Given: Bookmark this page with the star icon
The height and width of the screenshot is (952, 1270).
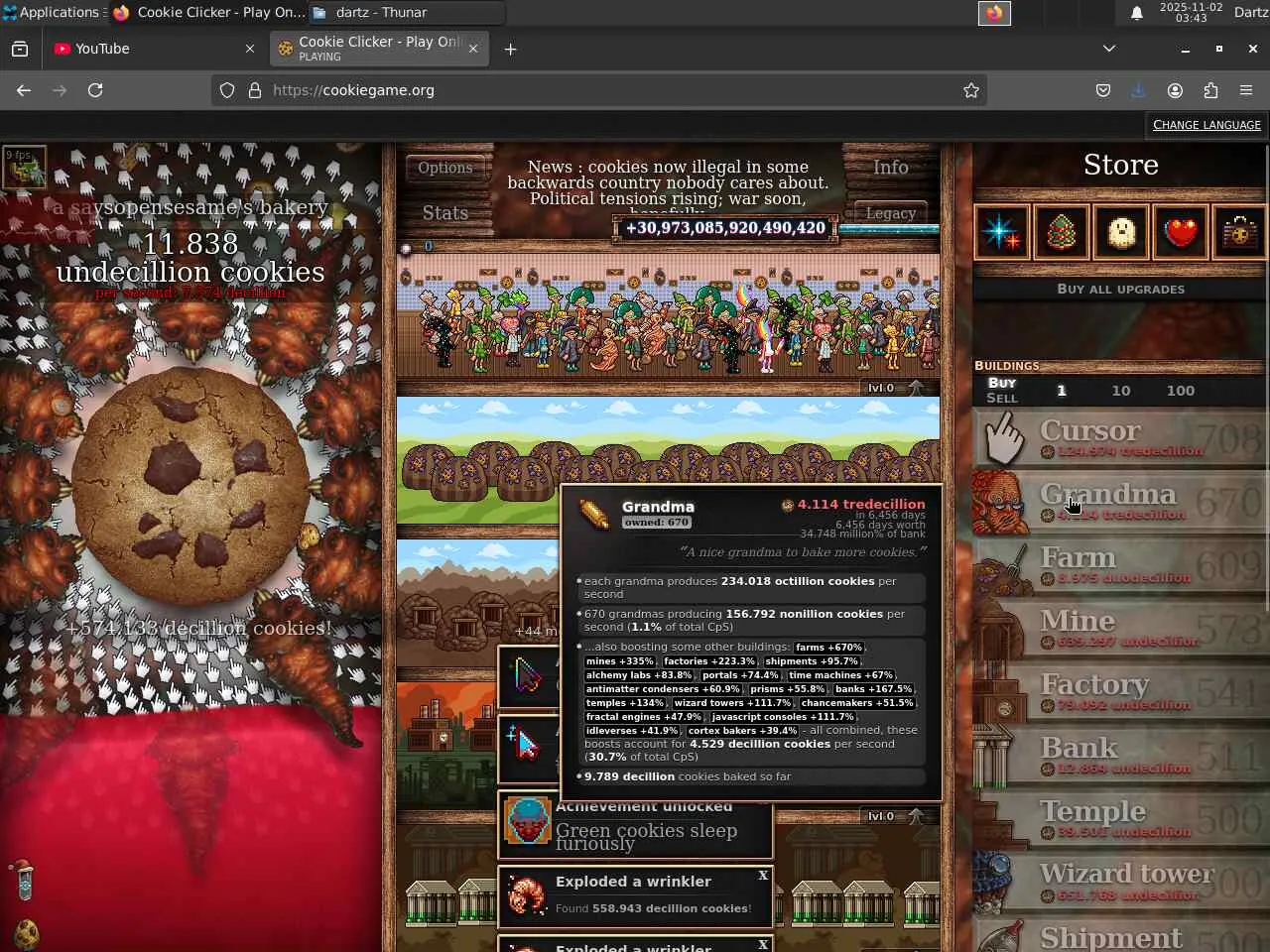Looking at the screenshot, I should tap(971, 90).
